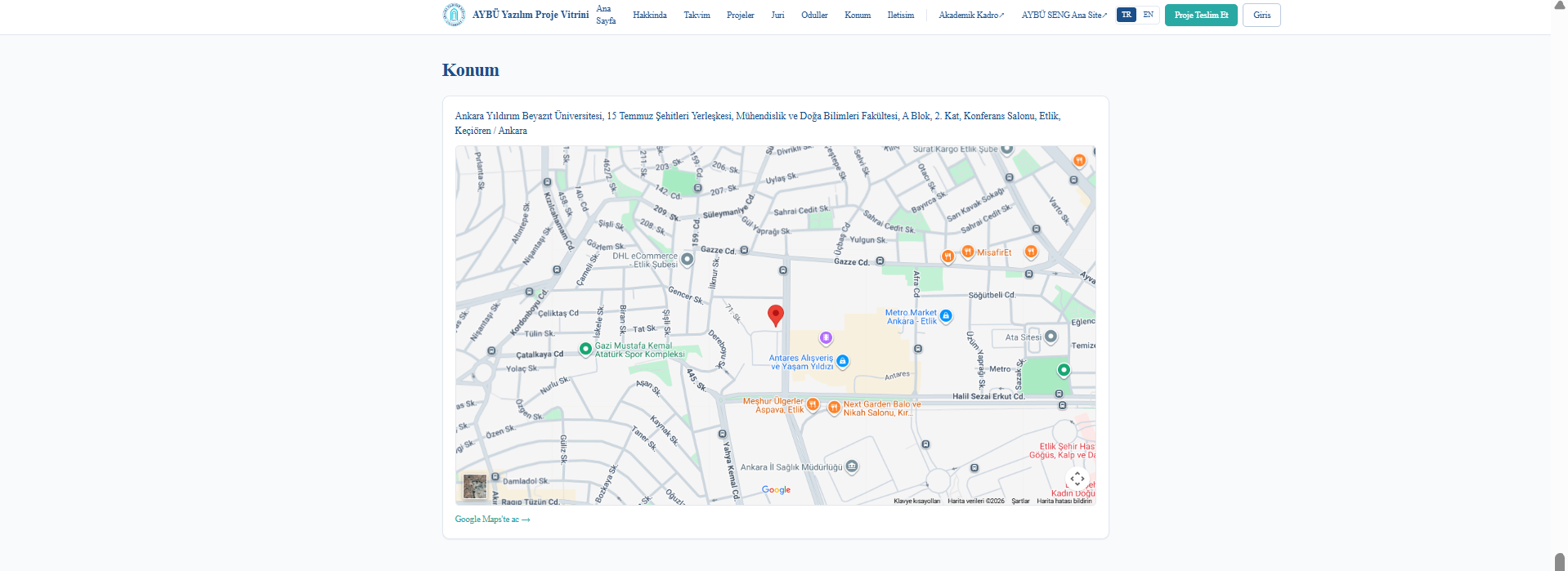Click Next Garden Balo restaurant marker
Screen dimensions: 1568x571
point(834,408)
